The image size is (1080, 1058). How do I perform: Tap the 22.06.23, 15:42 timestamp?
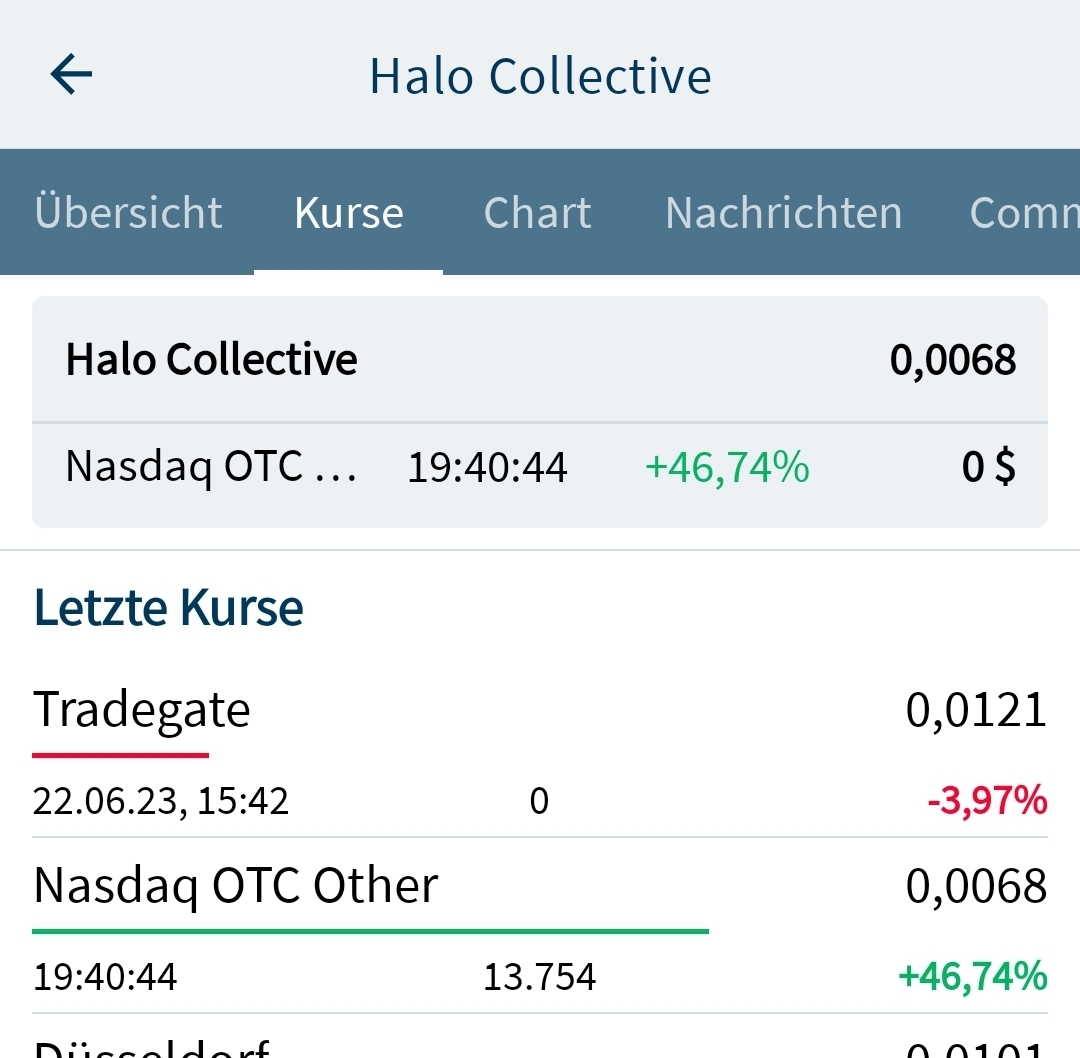[x=161, y=800]
